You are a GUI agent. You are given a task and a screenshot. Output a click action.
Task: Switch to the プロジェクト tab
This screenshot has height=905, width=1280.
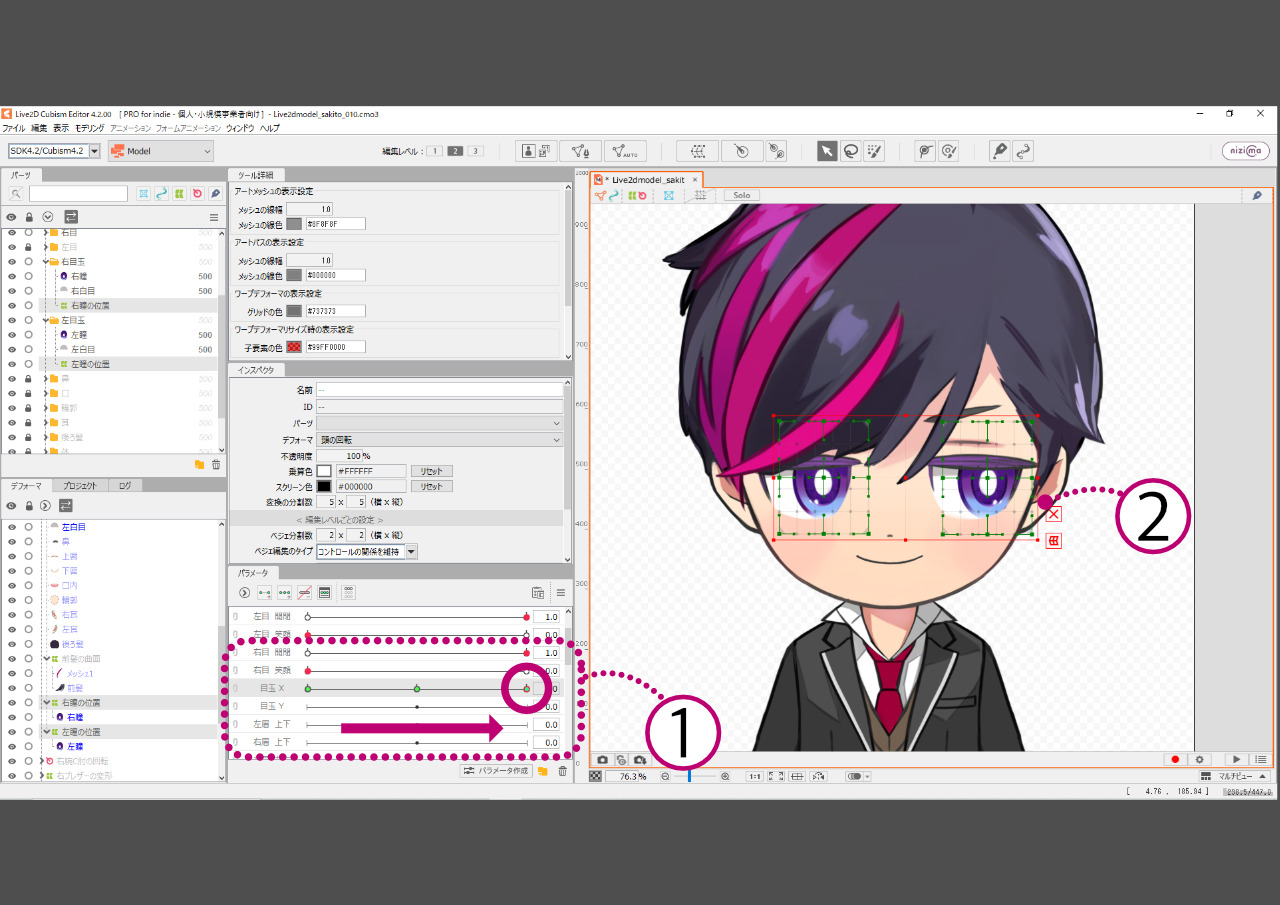[80, 486]
